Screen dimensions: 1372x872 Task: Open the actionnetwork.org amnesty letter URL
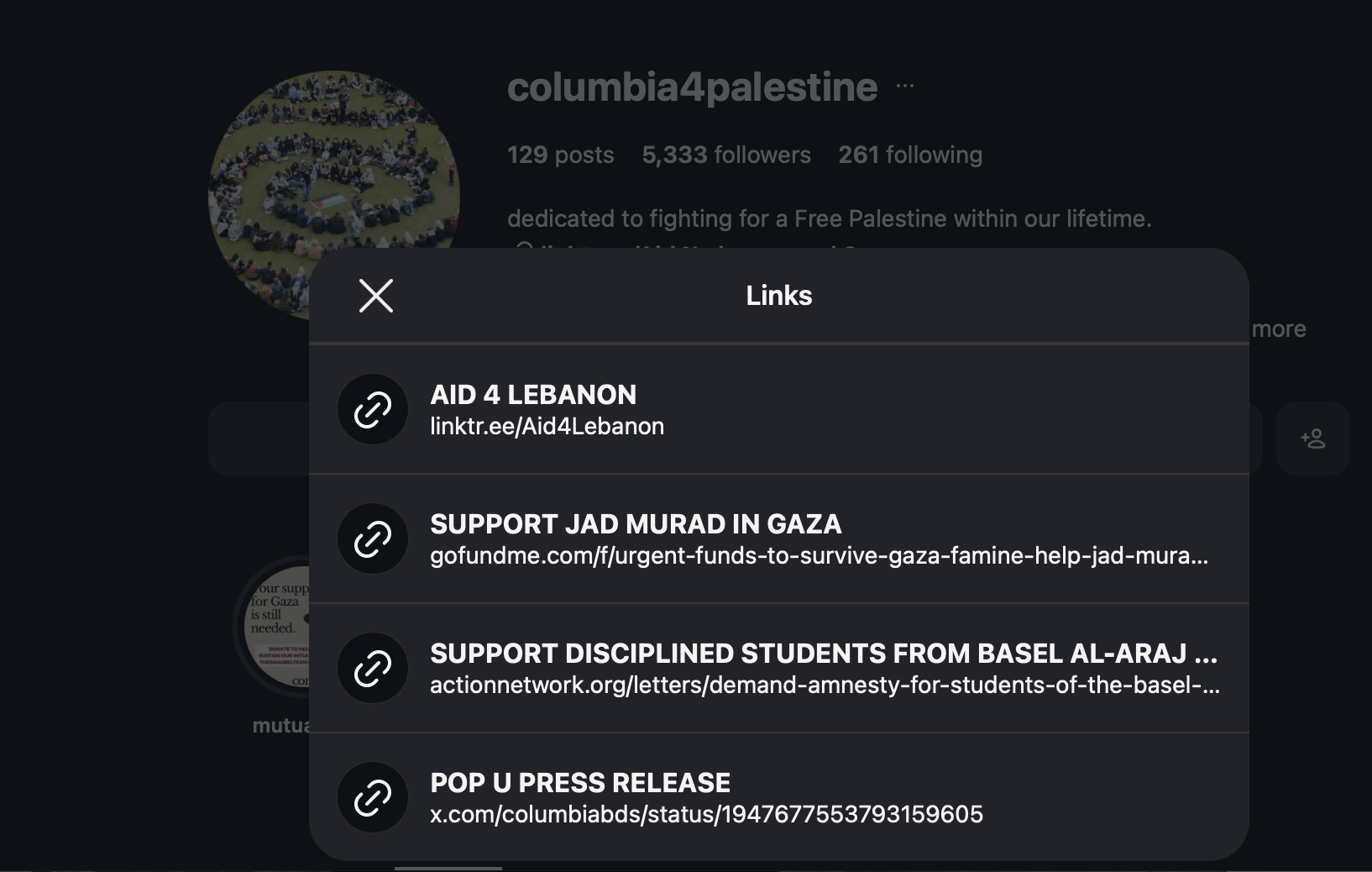(x=825, y=686)
